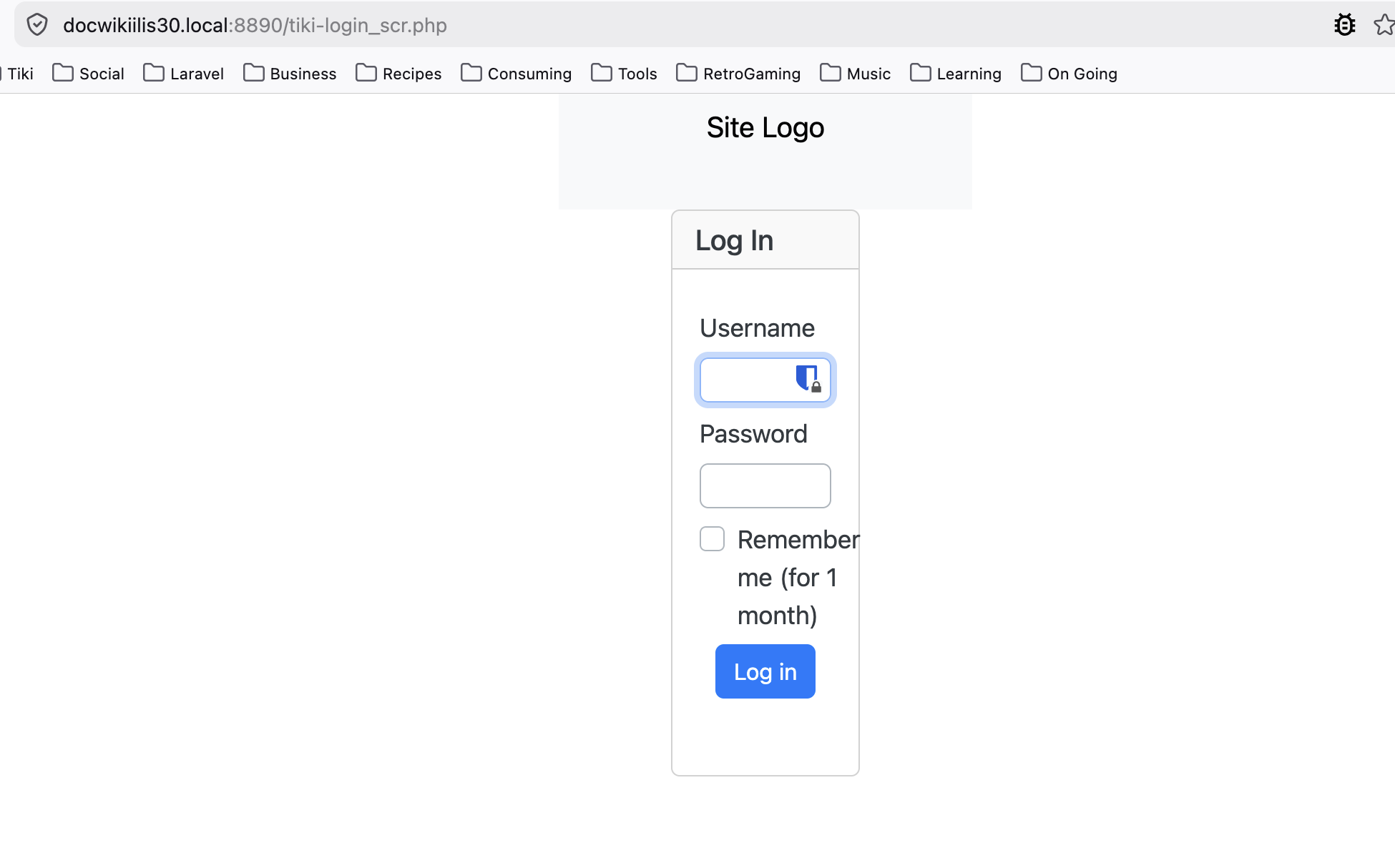Open the RetroGaming bookmarks folder
Screen dimensions: 1395x868
738,74
